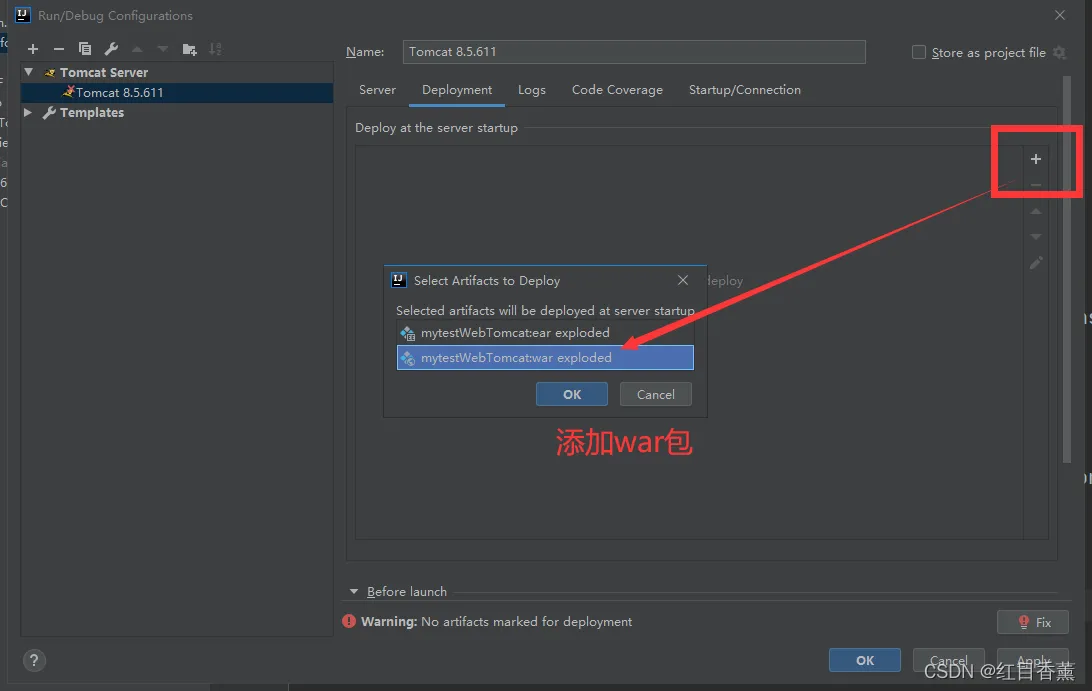Viewport: 1092px width, 691px height.
Task: Collapse the Tomcat Server tree node
Action: click(29, 72)
